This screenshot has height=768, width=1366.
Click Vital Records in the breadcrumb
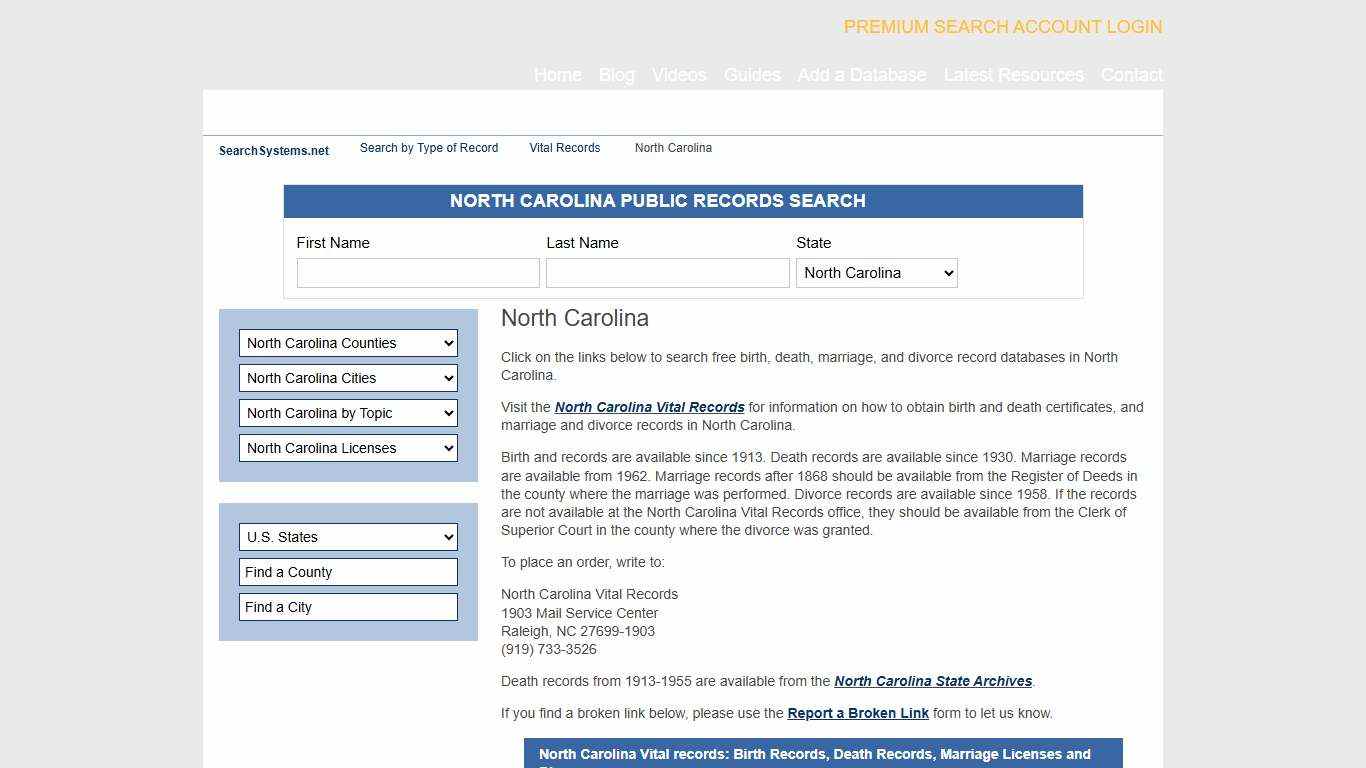(564, 148)
